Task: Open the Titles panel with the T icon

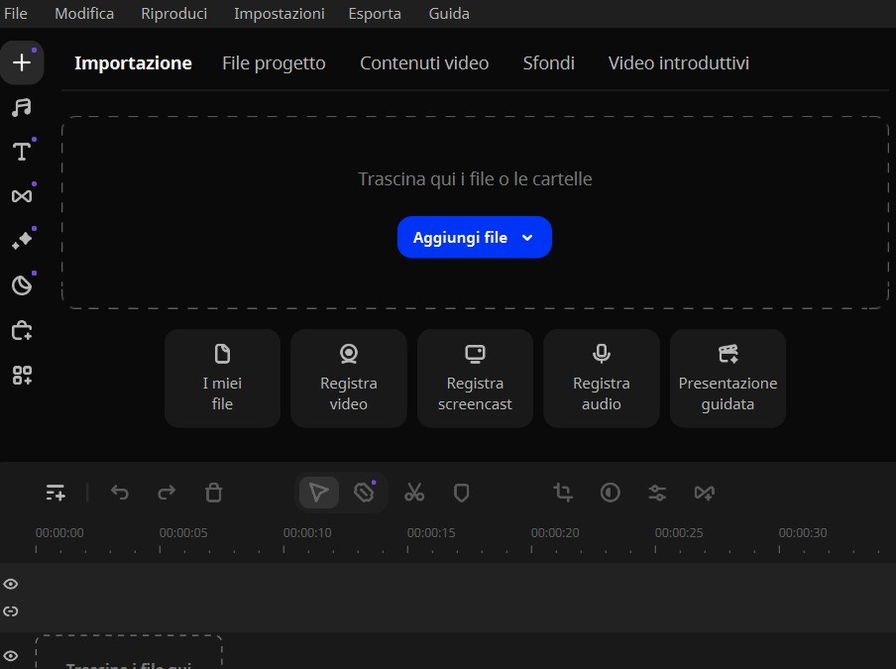Action: tap(21, 152)
